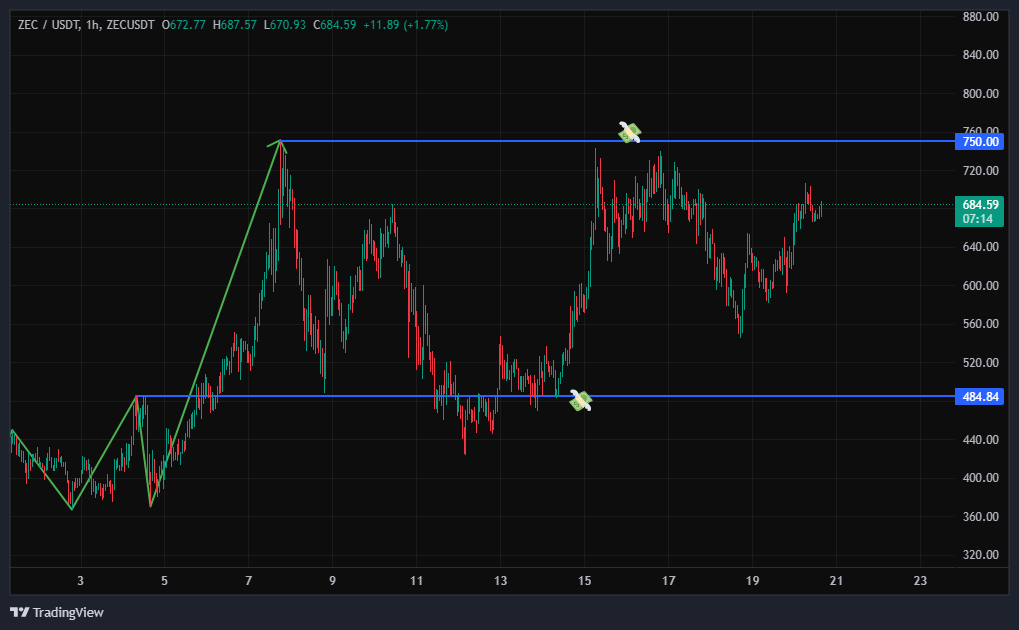This screenshot has height=630, width=1019.
Task: Select the 484.84 blue price label
Action: tap(980, 397)
